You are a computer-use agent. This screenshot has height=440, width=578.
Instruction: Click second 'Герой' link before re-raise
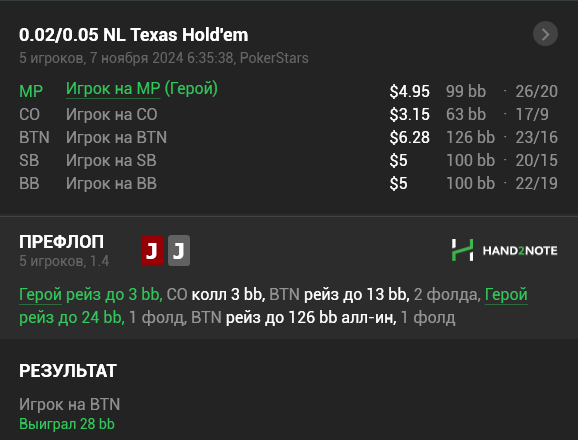point(506,294)
